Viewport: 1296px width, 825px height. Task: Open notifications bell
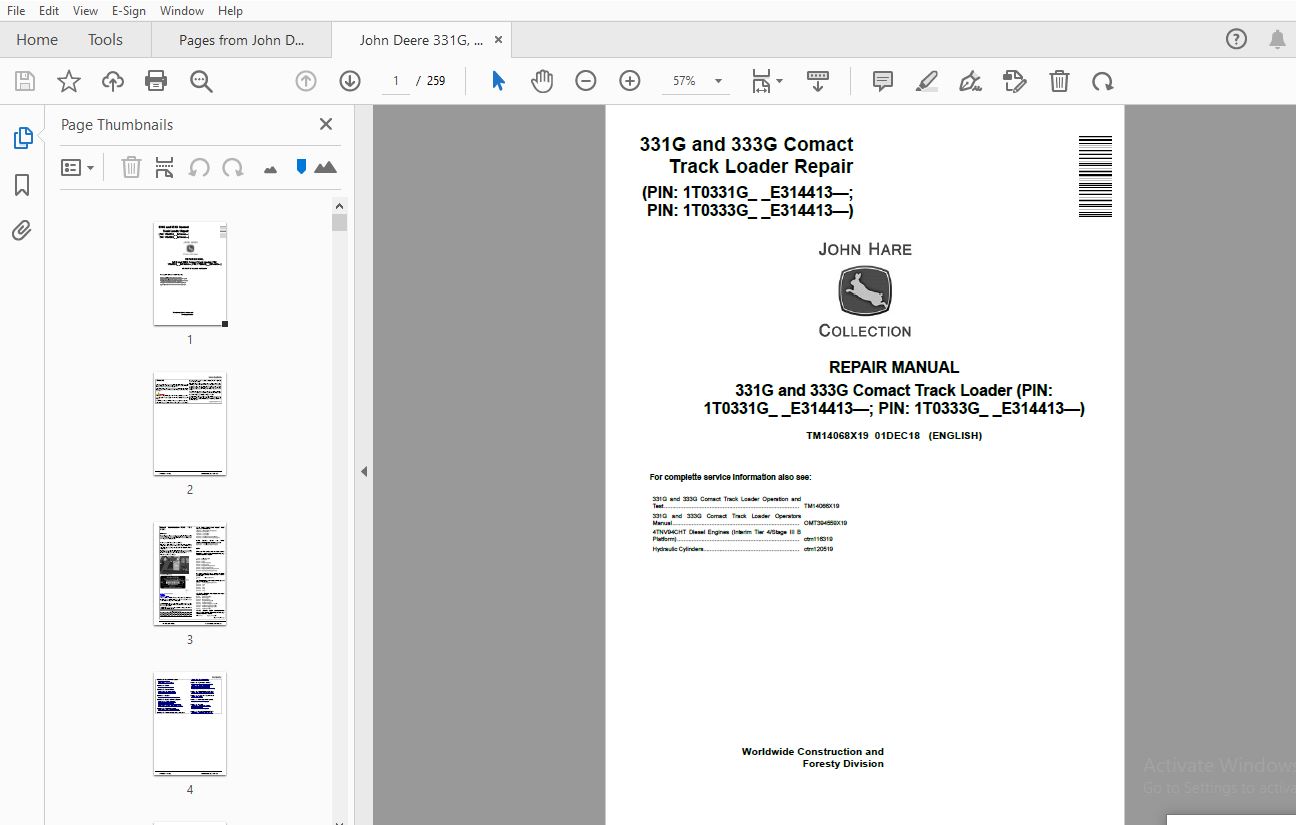pos(1277,40)
